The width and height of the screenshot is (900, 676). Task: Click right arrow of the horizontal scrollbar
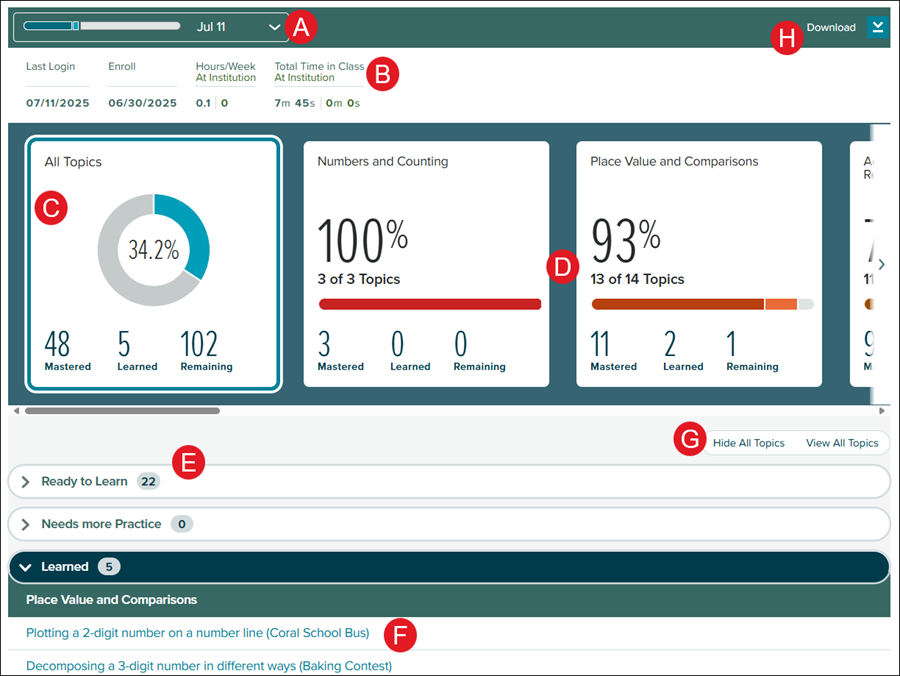click(x=881, y=410)
